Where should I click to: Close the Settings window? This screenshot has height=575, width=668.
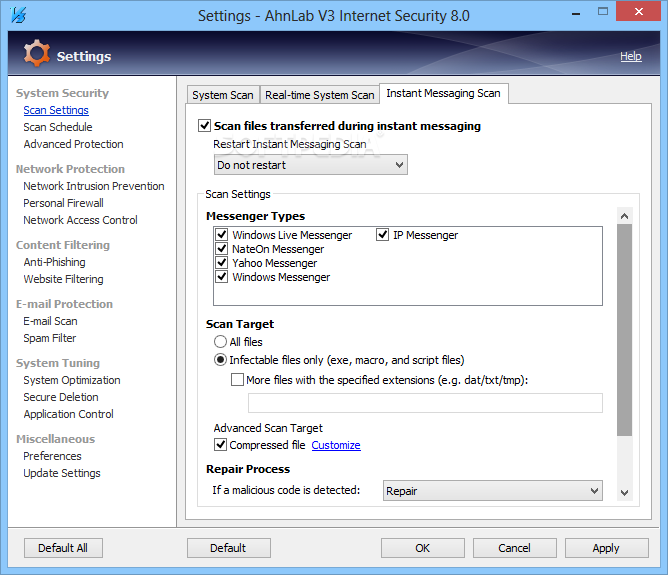tap(639, 12)
